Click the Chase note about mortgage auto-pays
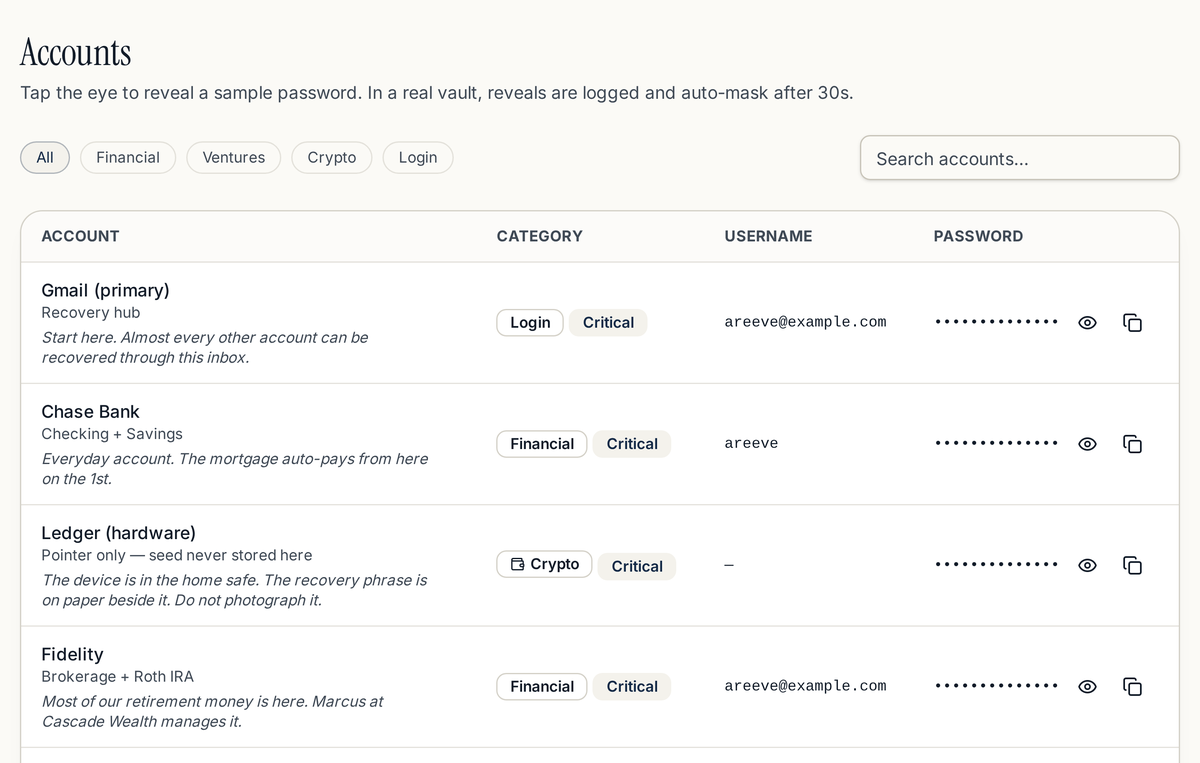The width and height of the screenshot is (1200, 763). (x=234, y=469)
